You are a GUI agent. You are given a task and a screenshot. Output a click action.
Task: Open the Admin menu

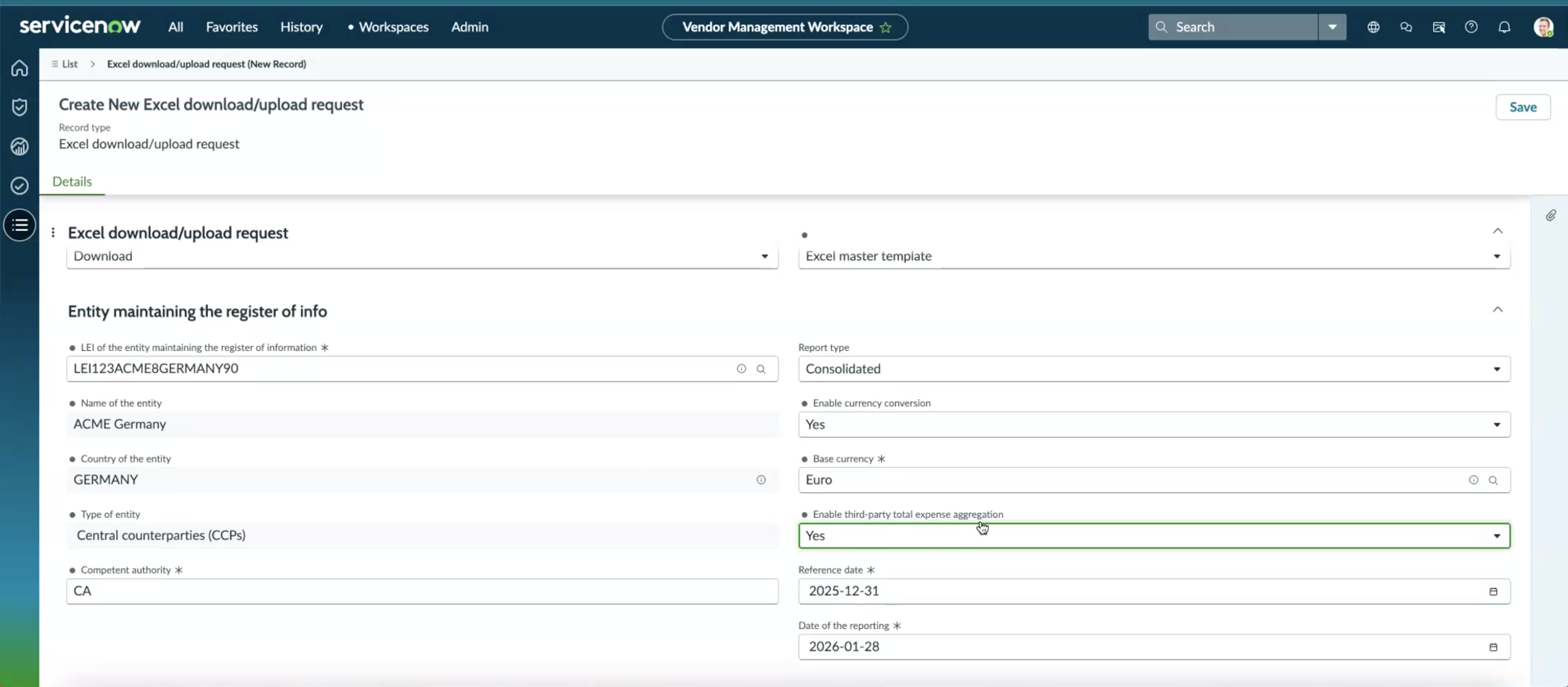pos(469,27)
